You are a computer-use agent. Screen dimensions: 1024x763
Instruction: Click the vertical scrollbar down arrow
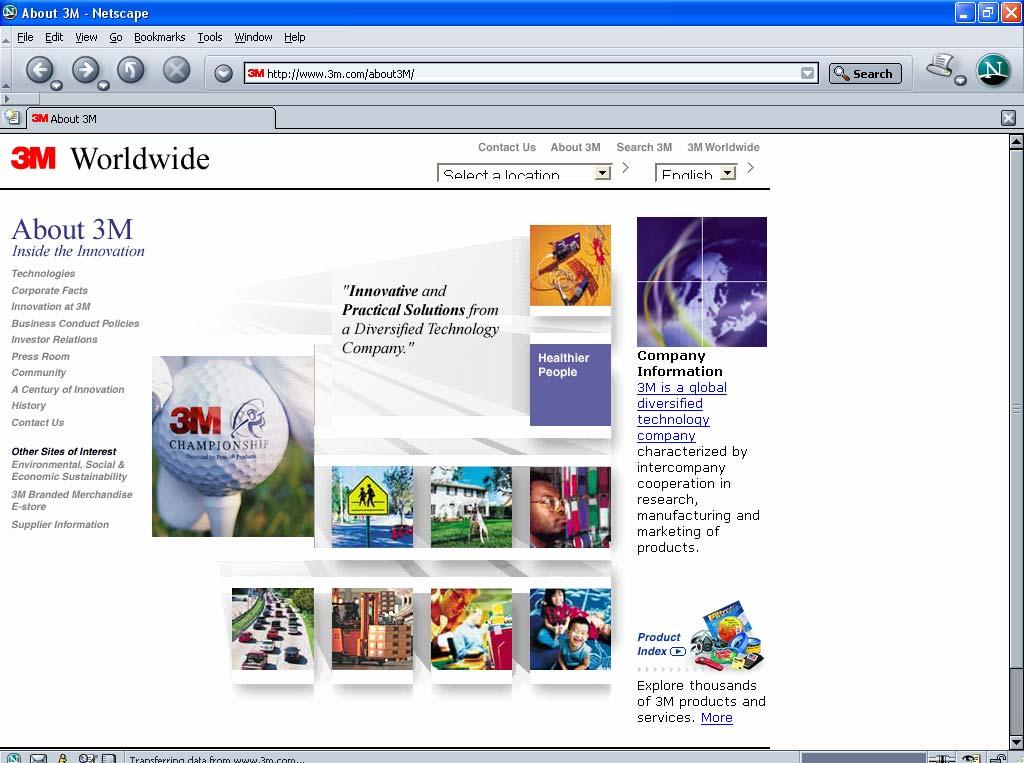point(1016,743)
